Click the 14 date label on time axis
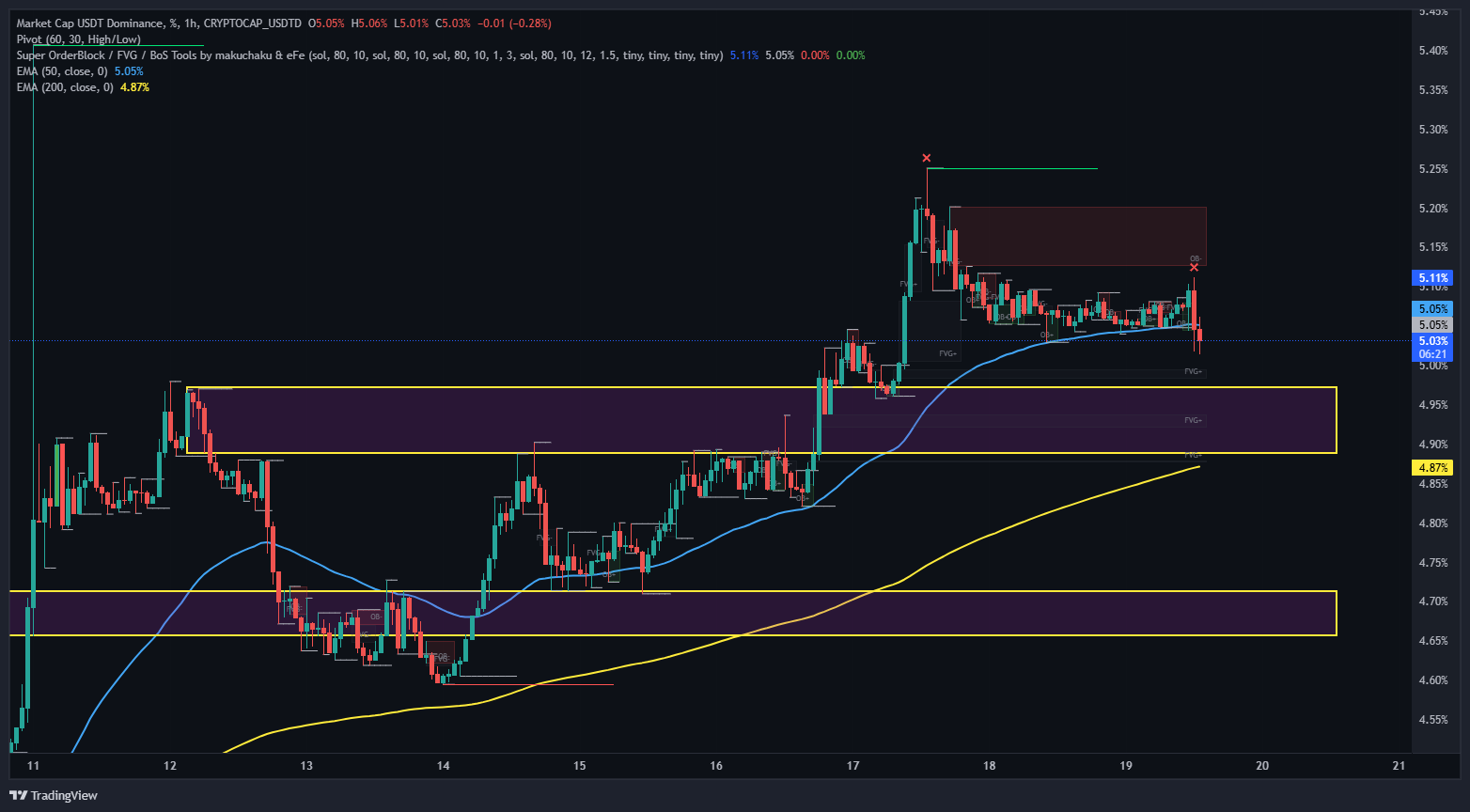1470x812 pixels. tap(444, 766)
